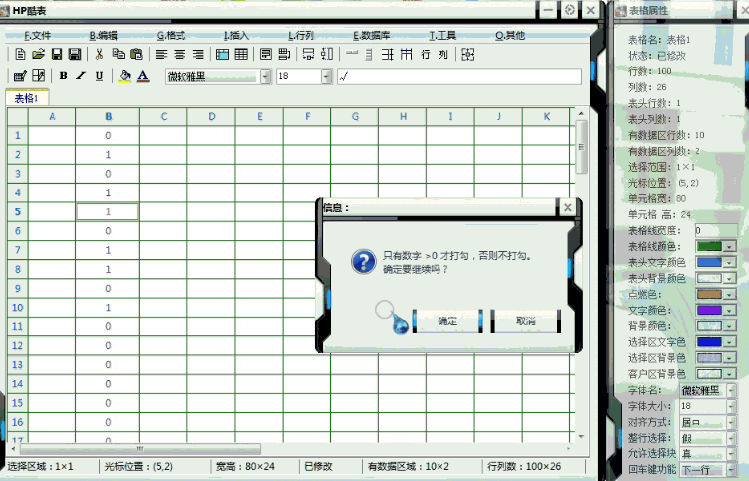The image size is (749, 481).
Task: Confirm the dialog with 确定
Action: [x=448, y=321]
